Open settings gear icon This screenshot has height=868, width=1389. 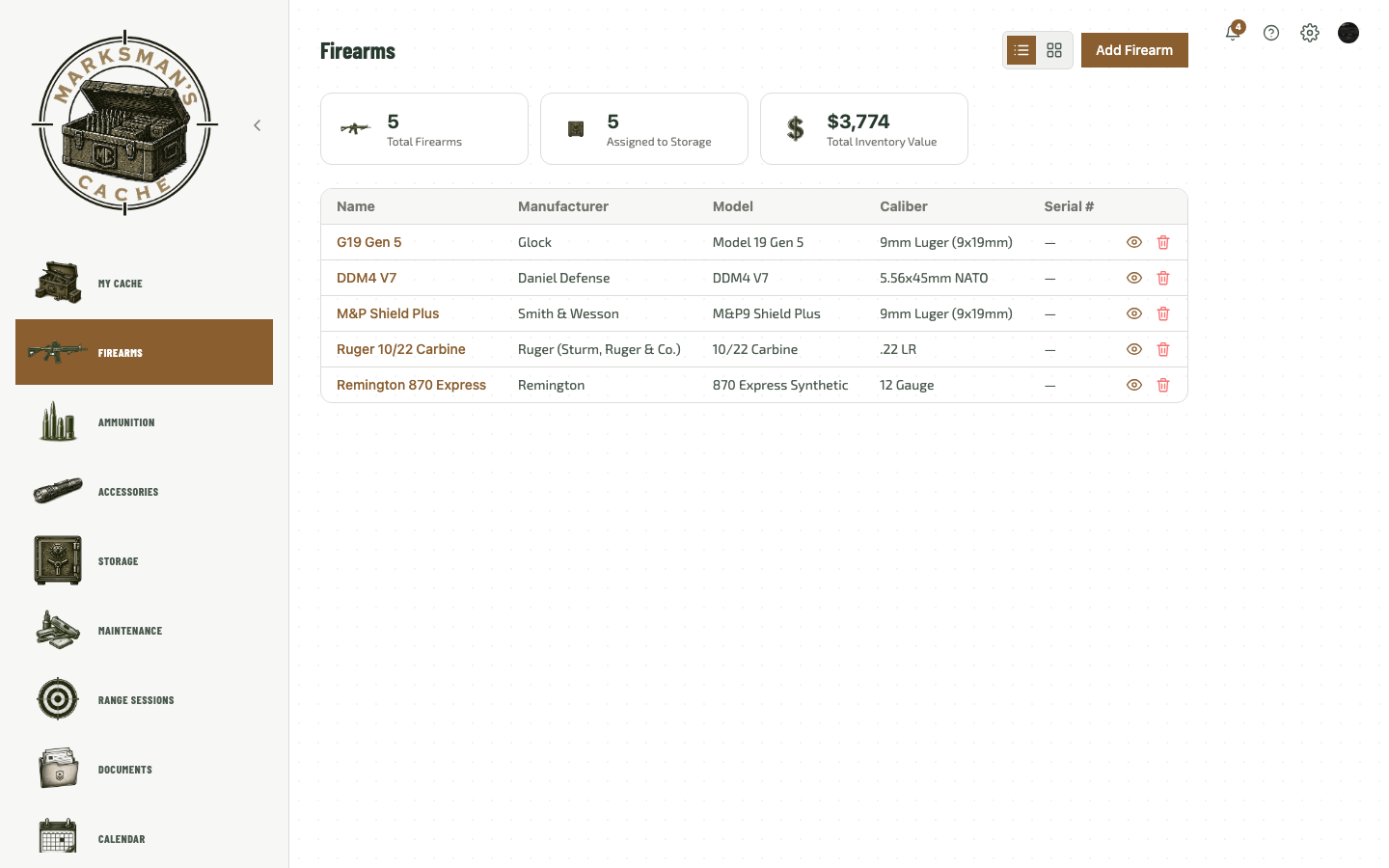(1310, 33)
